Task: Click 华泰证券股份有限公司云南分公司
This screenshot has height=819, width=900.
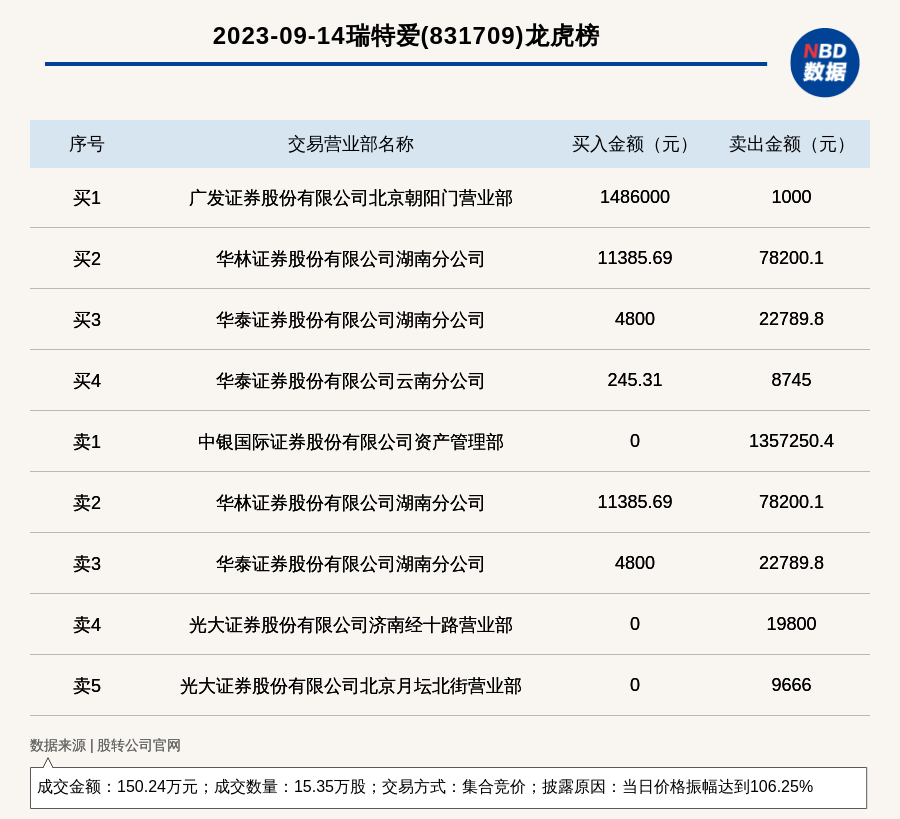Action: [351, 381]
